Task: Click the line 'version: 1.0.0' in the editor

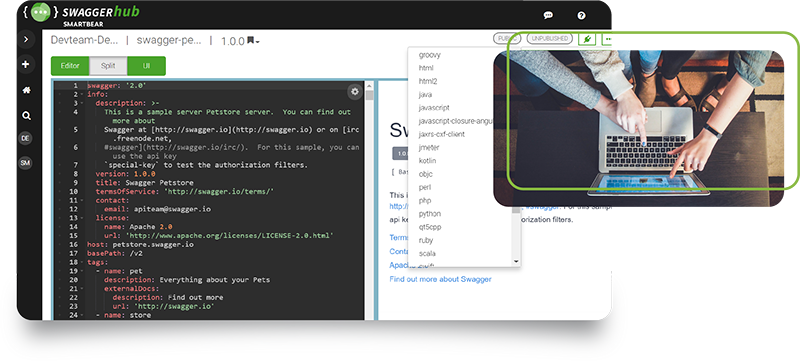Action: pos(125,173)
